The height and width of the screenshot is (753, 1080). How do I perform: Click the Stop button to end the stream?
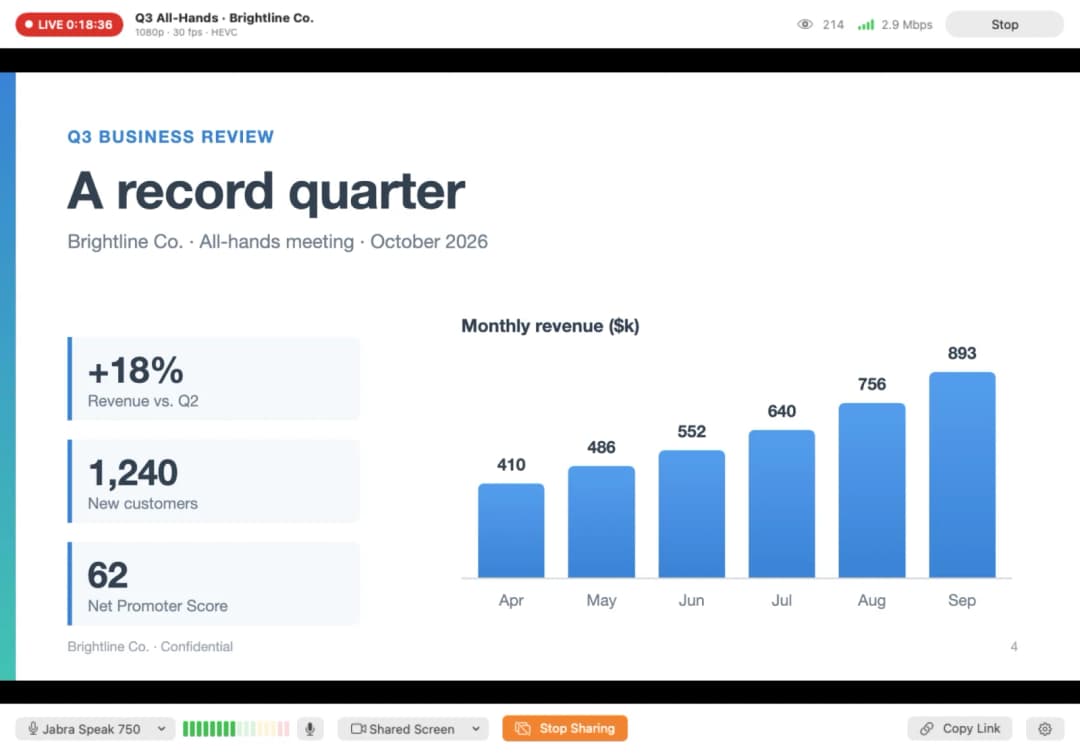pos(1004,24)
